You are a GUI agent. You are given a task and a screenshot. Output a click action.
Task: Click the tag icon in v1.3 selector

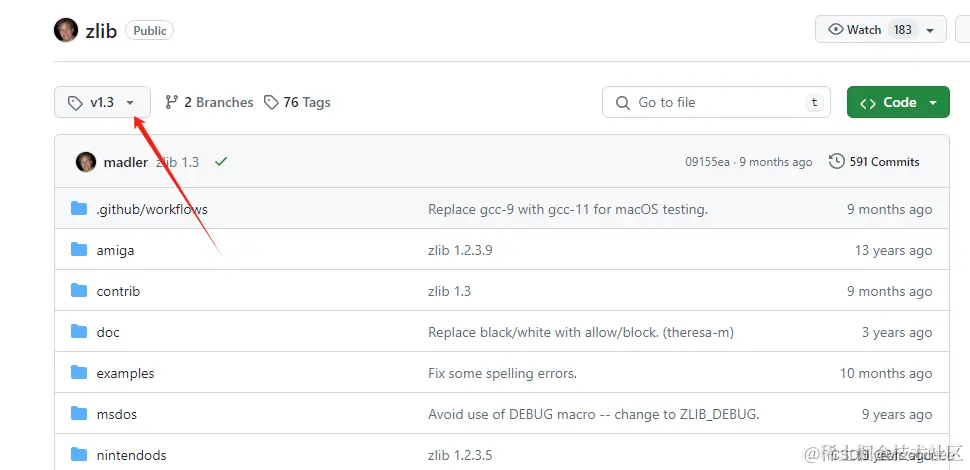click(x=75, y=103)
